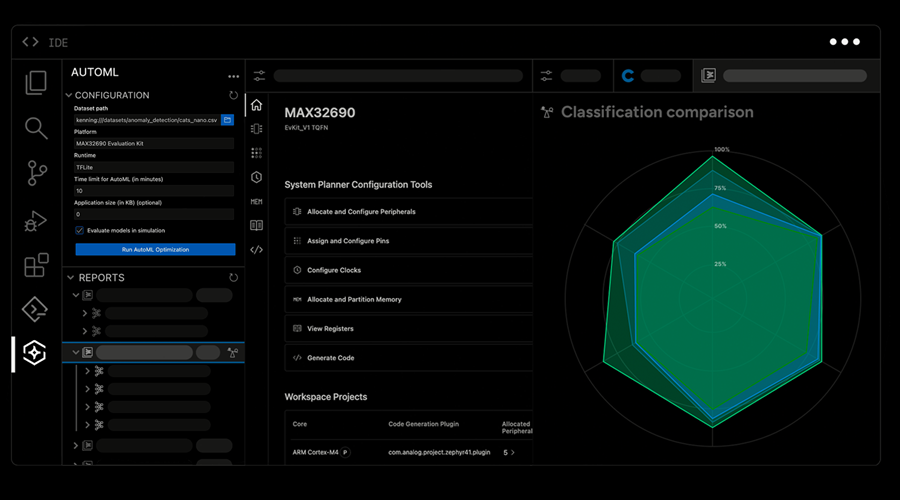Click the MAX32690 heading
This screenshot has width=900, height=500.
(x=320, y=113)
